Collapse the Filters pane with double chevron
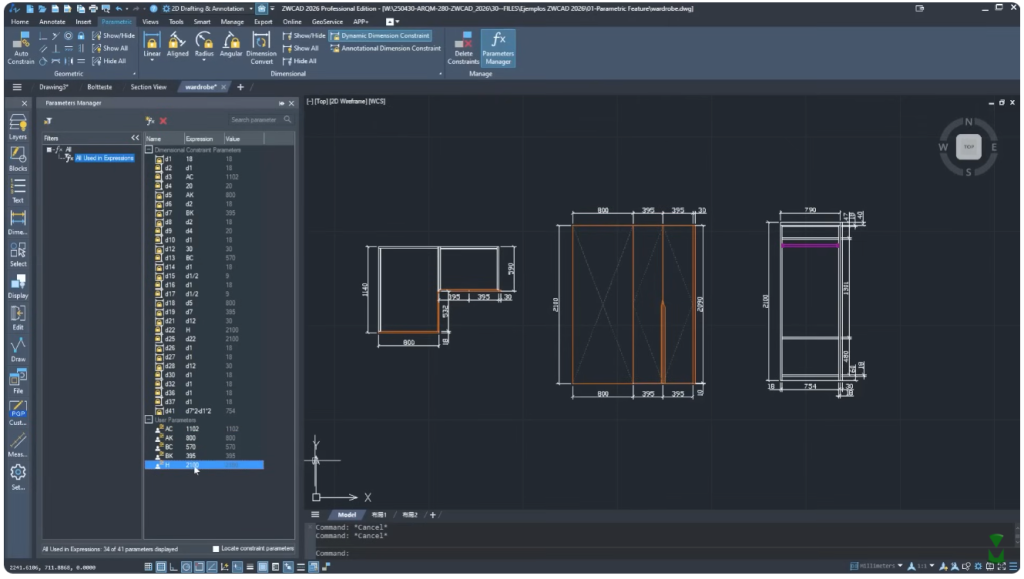 tap(135, 138)
